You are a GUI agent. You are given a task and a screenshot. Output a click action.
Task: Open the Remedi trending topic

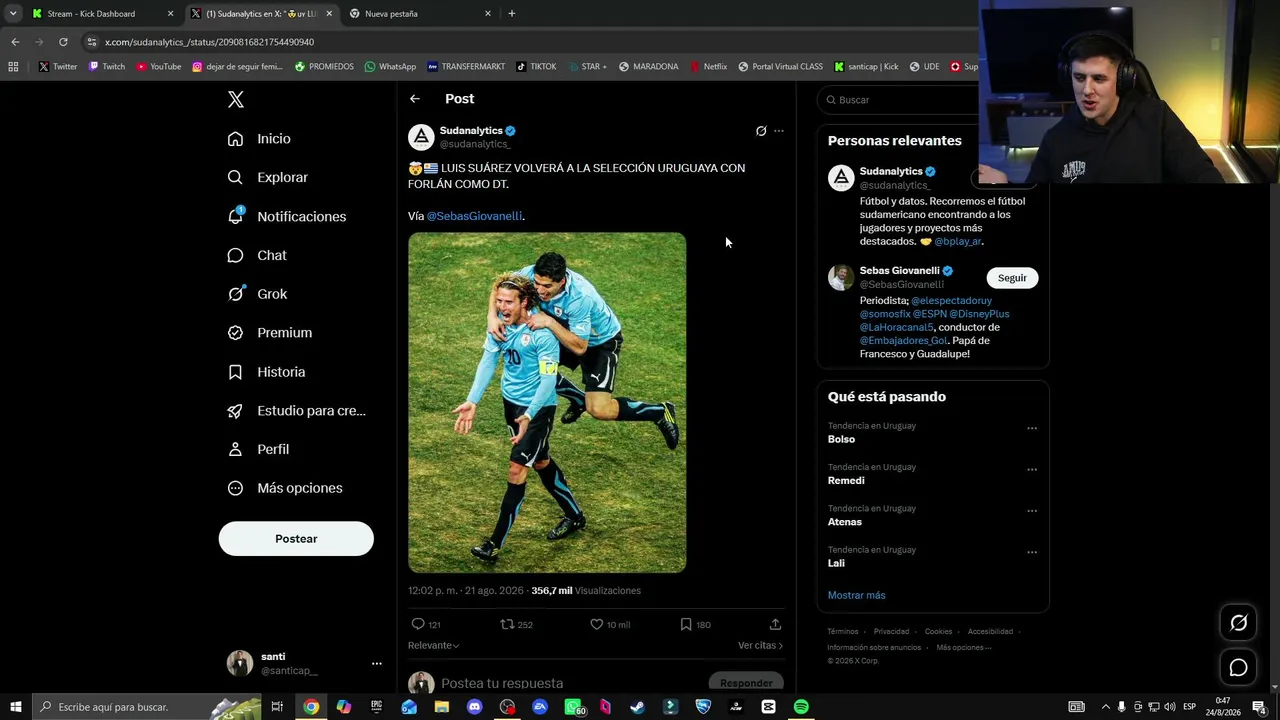pos(846,480)
